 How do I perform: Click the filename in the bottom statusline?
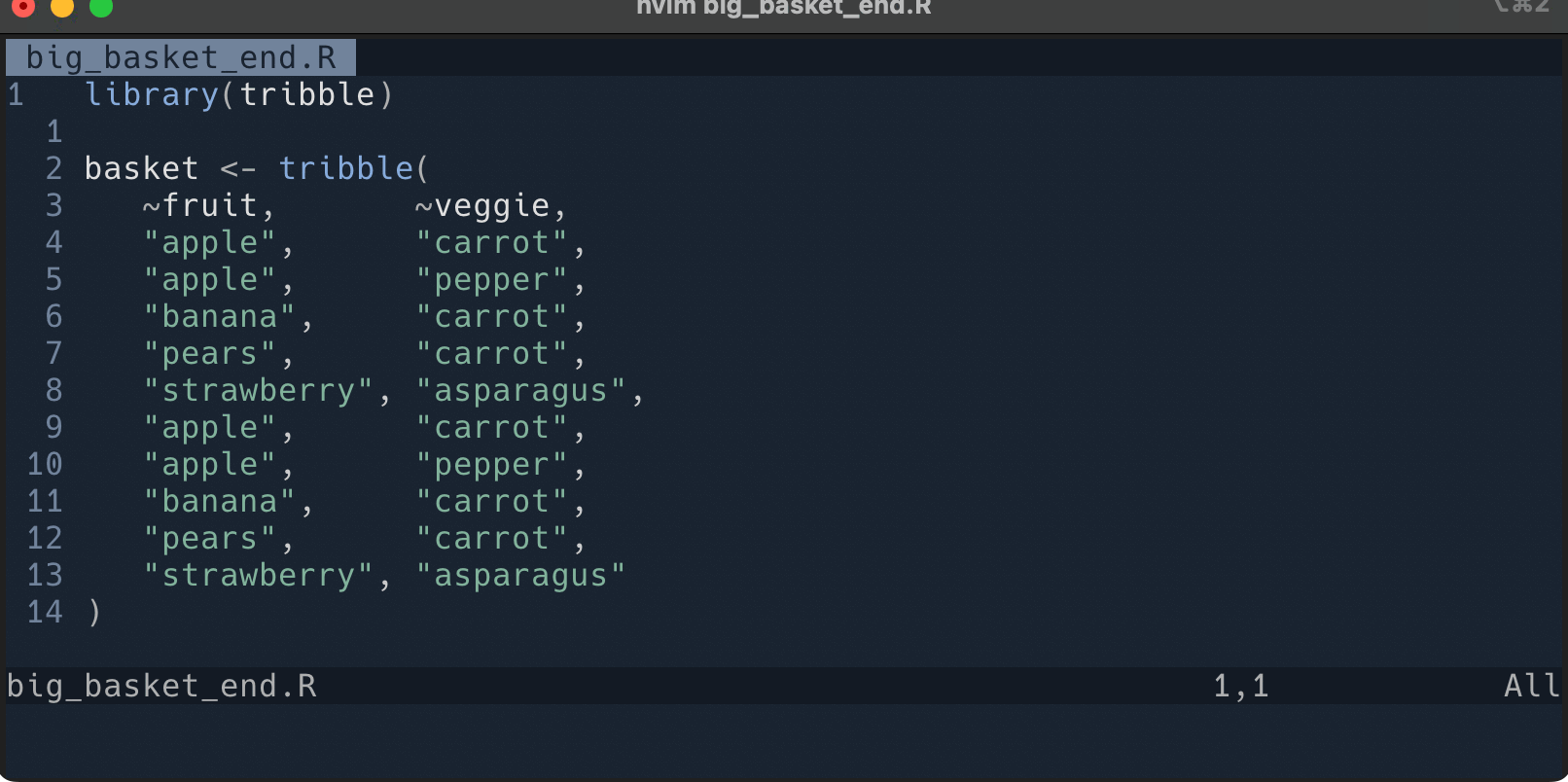pyautogui.click(x=161, y=686)
